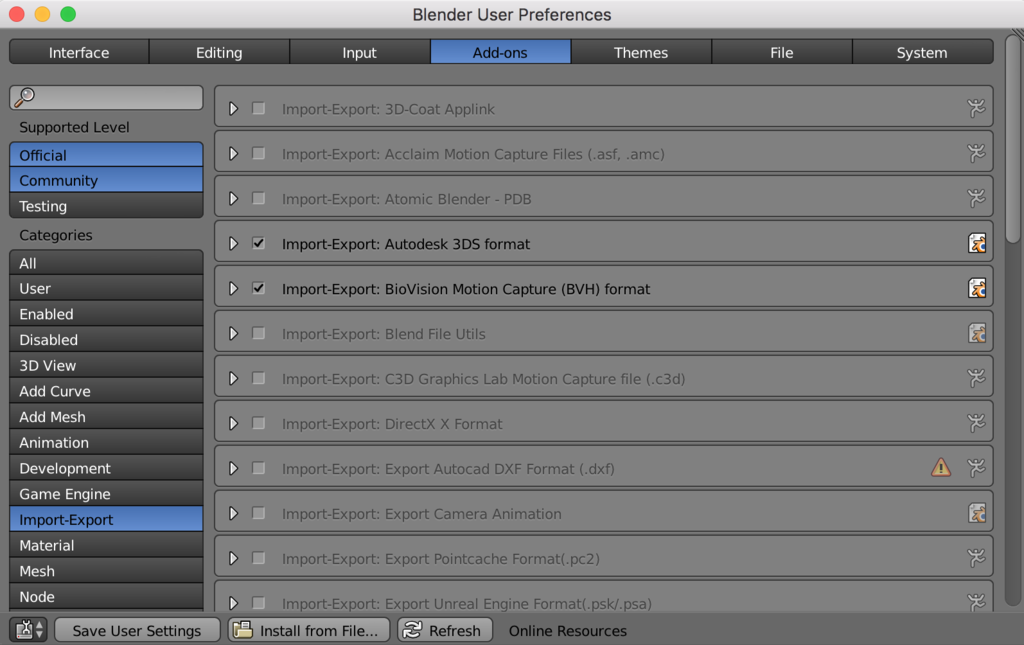Click the community icon on Acclaim Motion Capture row
The width and height of the screenshot is (1024, 645).
point(976,153)
